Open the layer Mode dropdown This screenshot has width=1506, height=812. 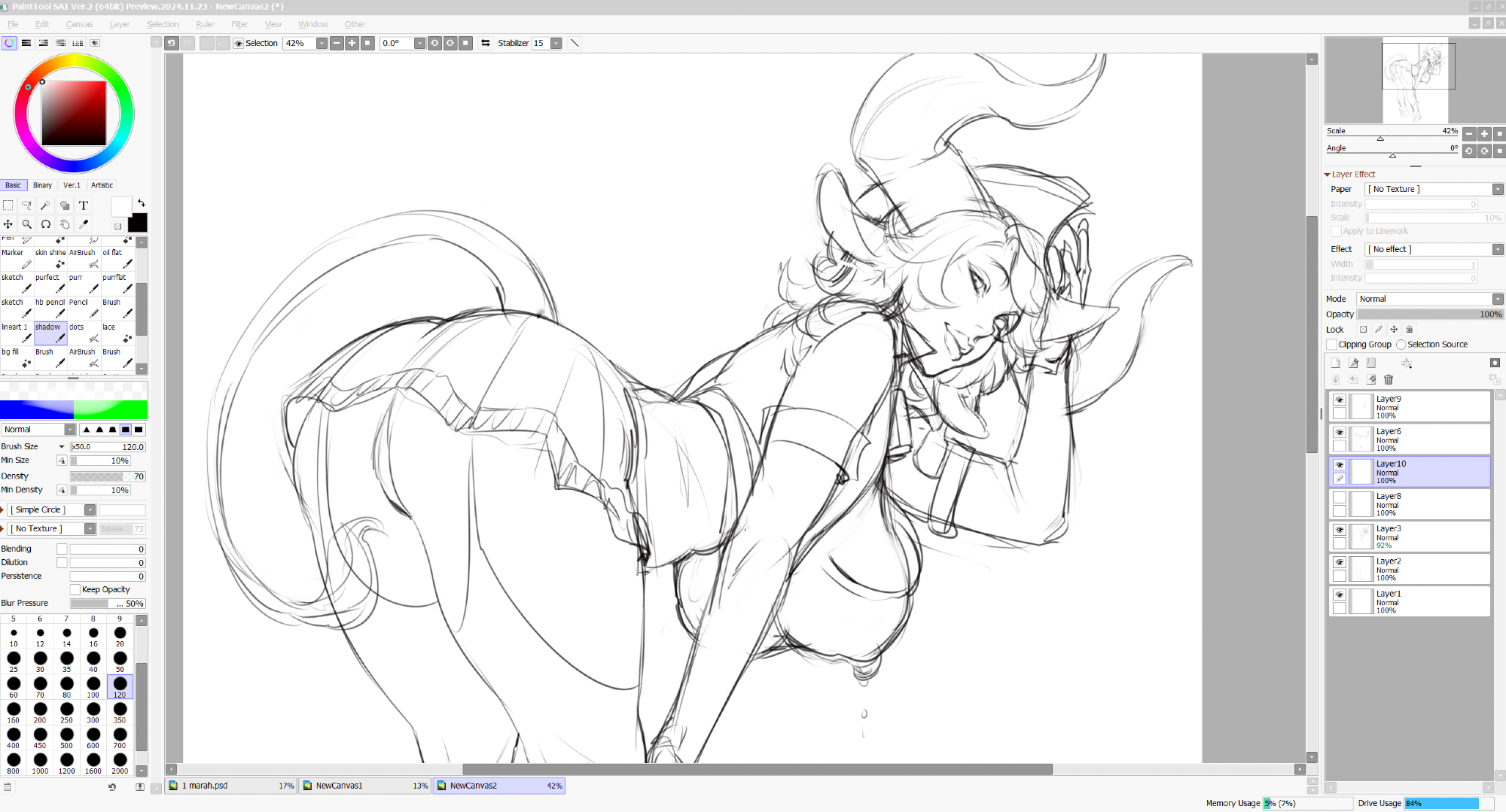(1429, 300)
